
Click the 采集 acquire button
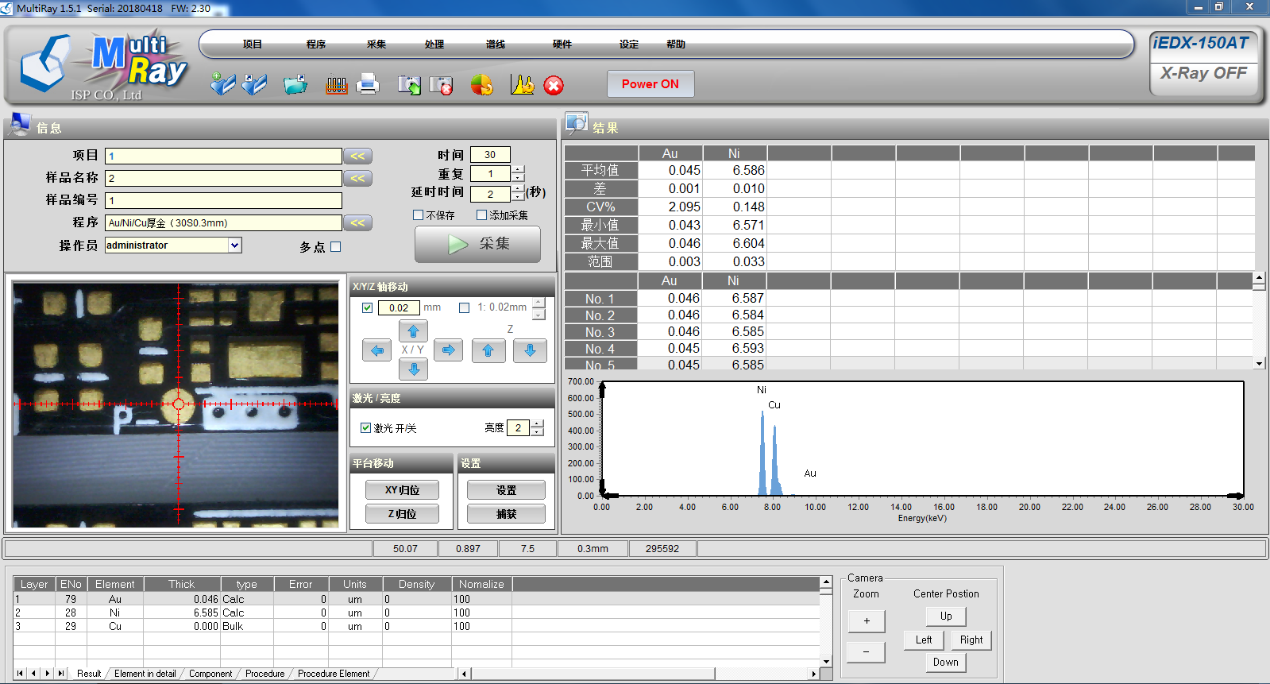tap(478, 244)
